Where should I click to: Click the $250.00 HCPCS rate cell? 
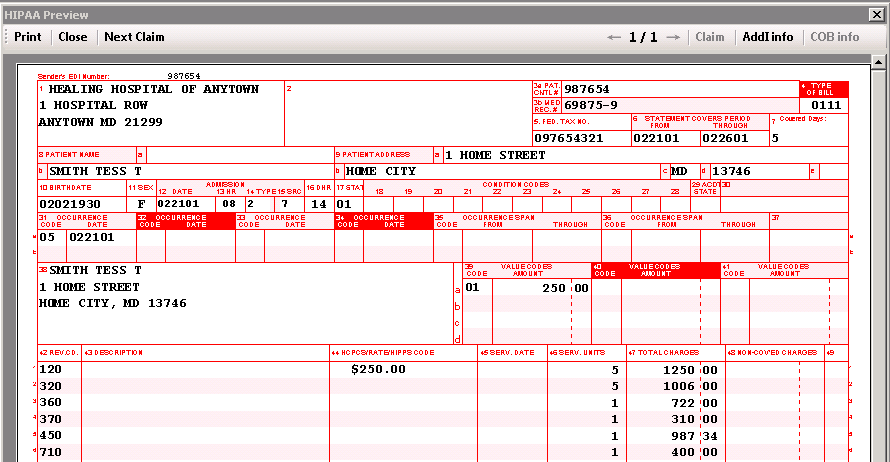[x=378, y=369]
